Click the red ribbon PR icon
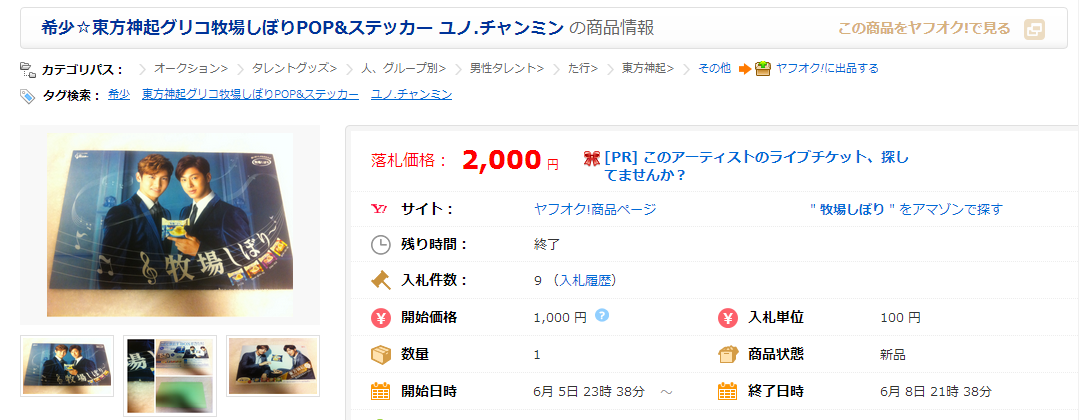Screen dimensions: 1079x420 coord(591,158)
